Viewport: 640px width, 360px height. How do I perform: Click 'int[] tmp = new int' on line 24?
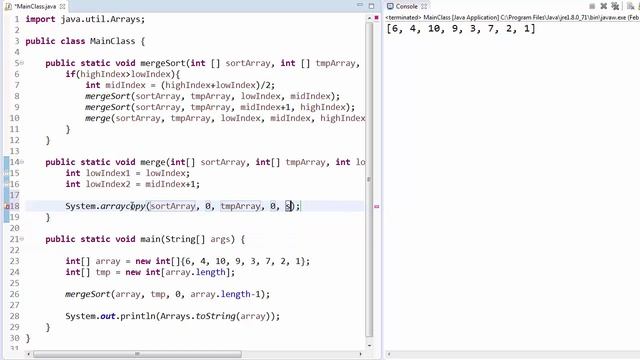tap(113, 272)
